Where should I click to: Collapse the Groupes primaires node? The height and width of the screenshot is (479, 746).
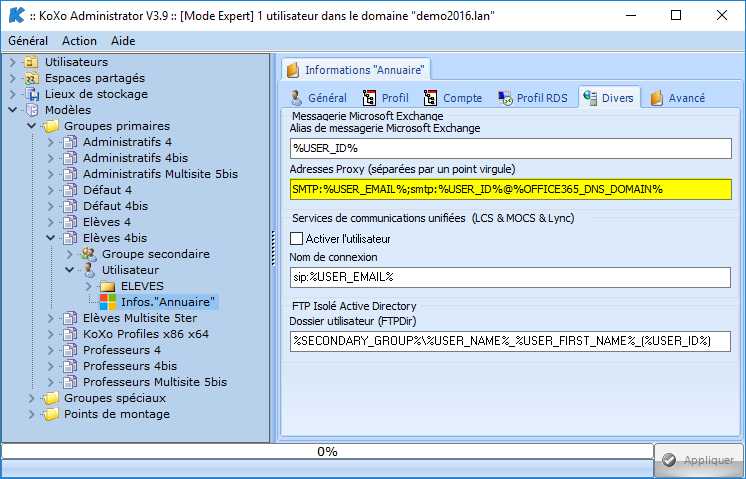click(x=31, y=126)
